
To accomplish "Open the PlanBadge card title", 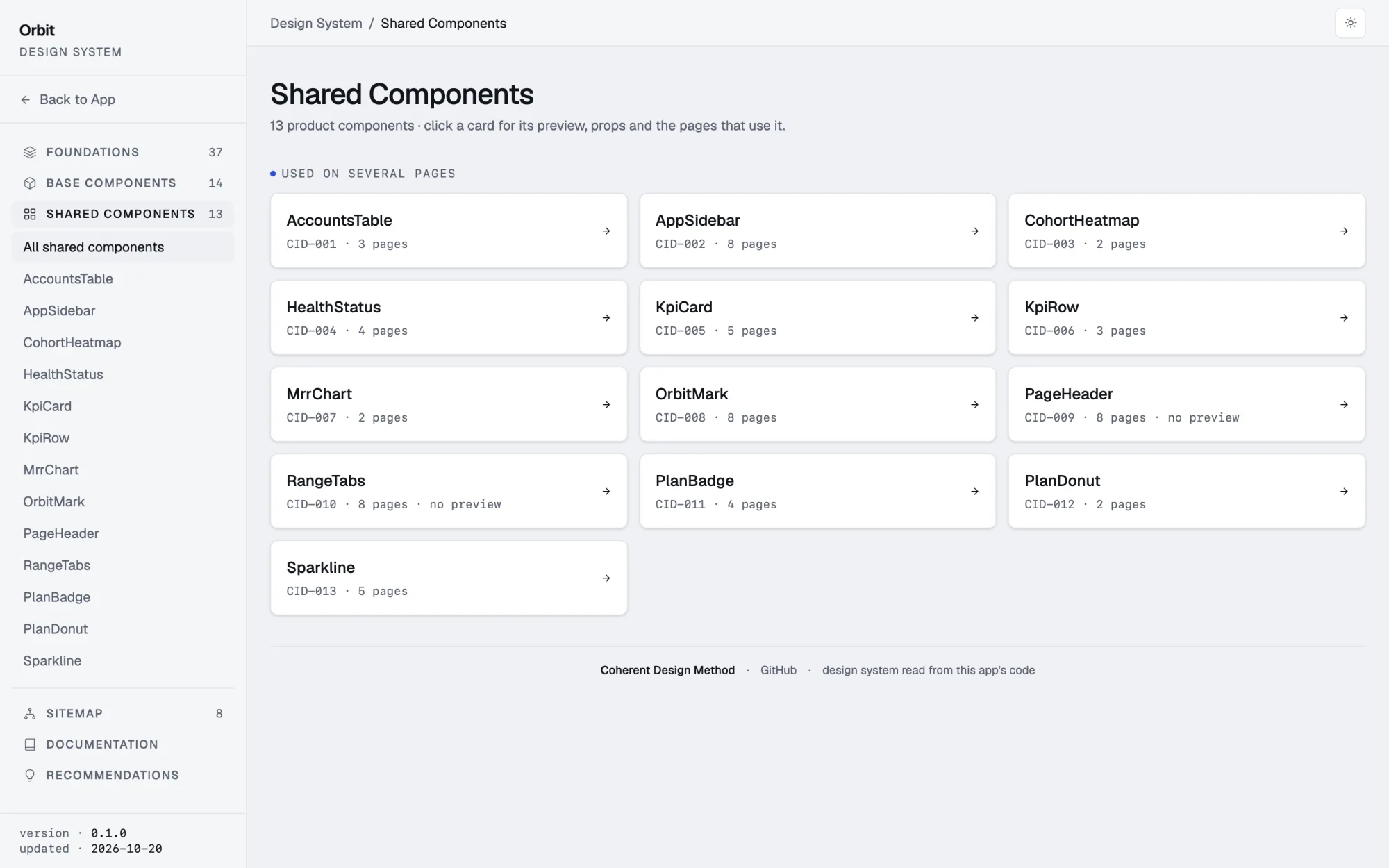I will [x=694, y=481].
